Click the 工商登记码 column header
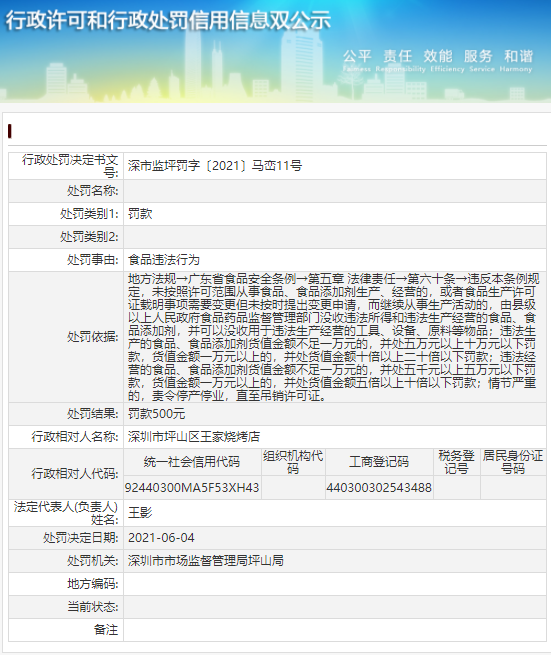Image resolution: width=551 pixels, height=655 pixels. 379,462
